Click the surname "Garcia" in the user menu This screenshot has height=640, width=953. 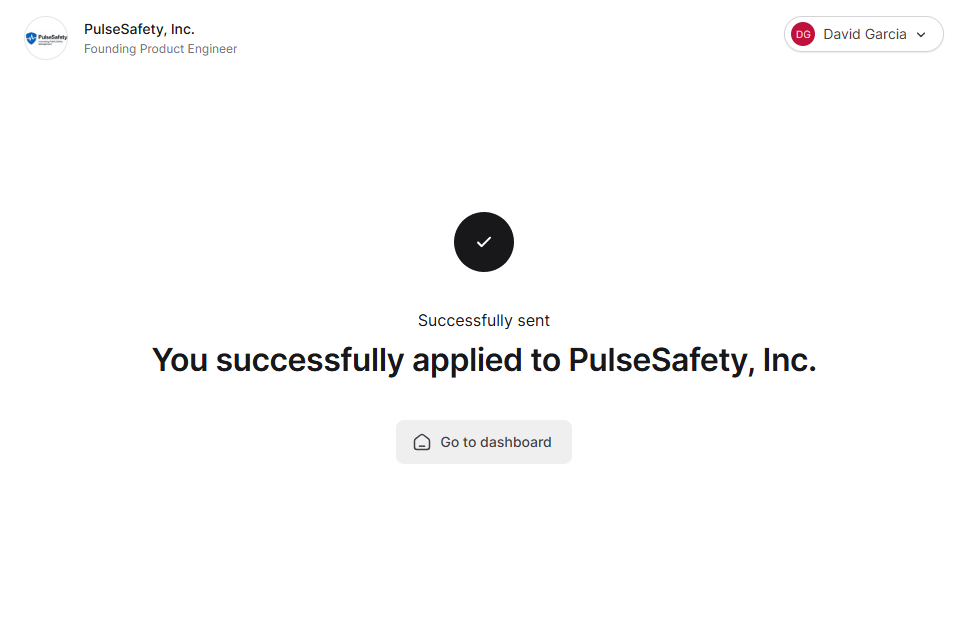885,34
